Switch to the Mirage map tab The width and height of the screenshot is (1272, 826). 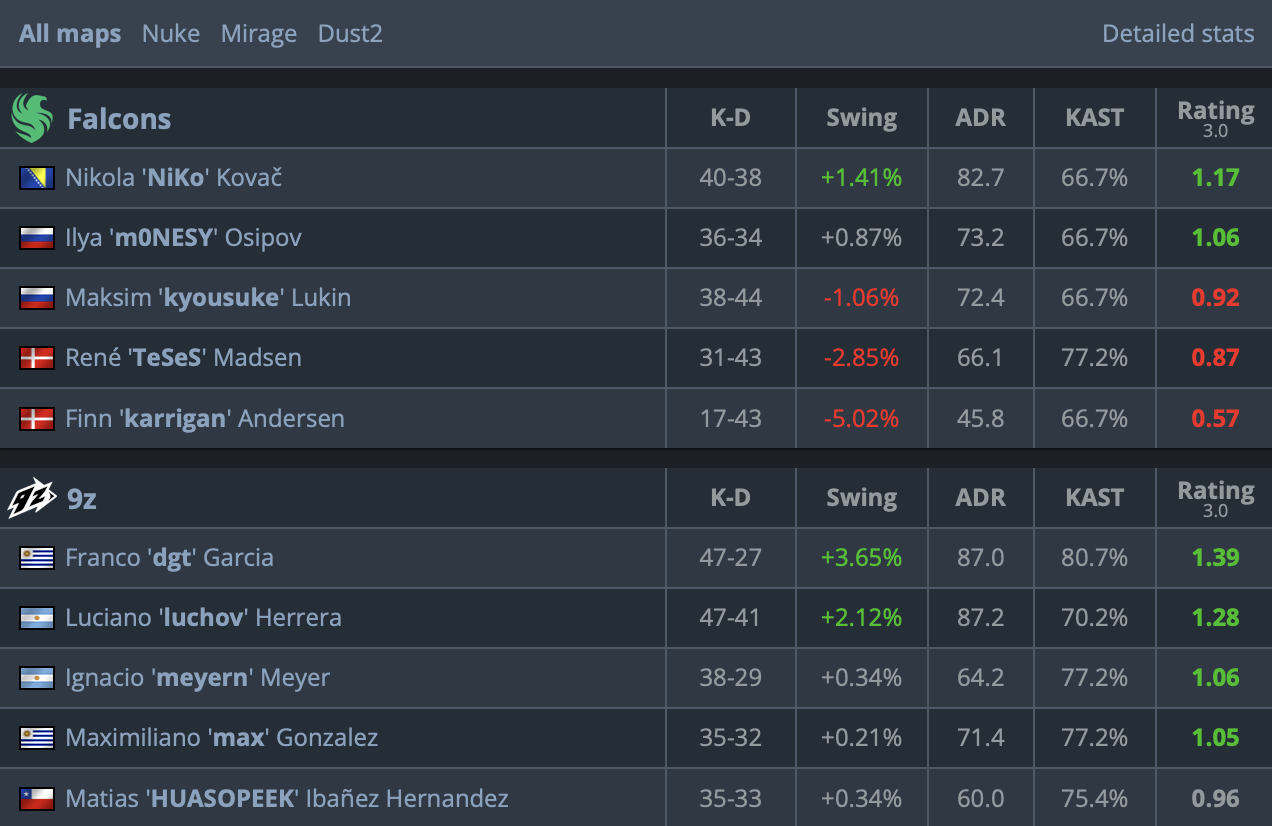pyautogui.click(x=259, y=34)
